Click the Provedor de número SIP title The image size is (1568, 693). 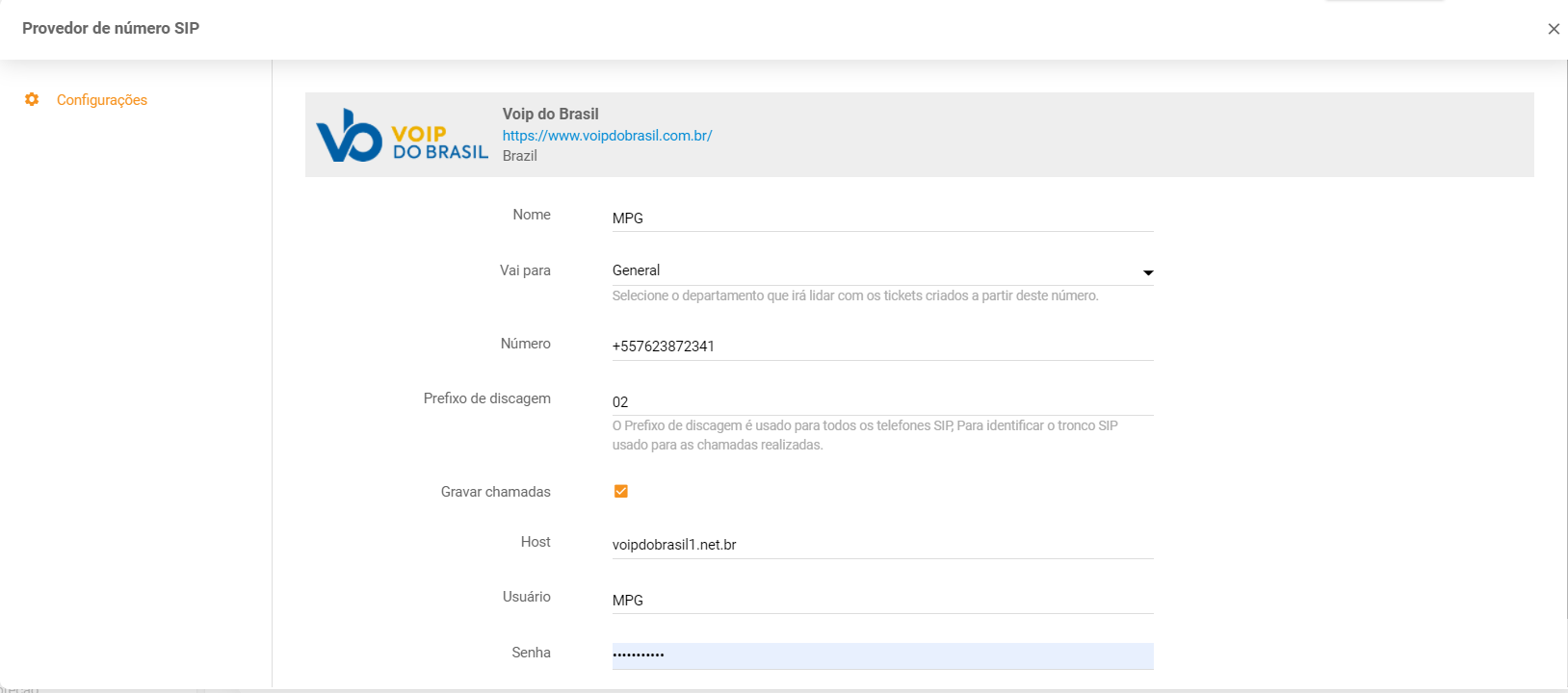pos(111,29)
